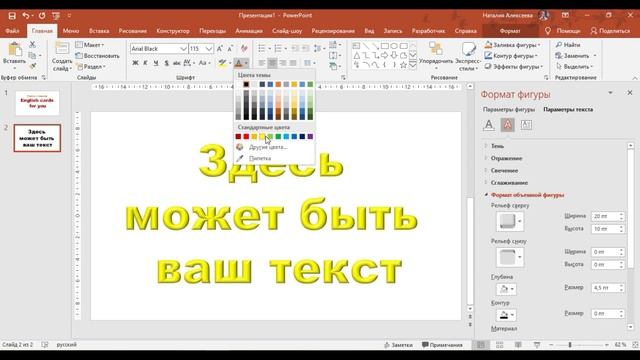This screenshot has height=360, width=640.
Task: Click the Пипетка eyedropper icon
Action: (x=240, y=158)
